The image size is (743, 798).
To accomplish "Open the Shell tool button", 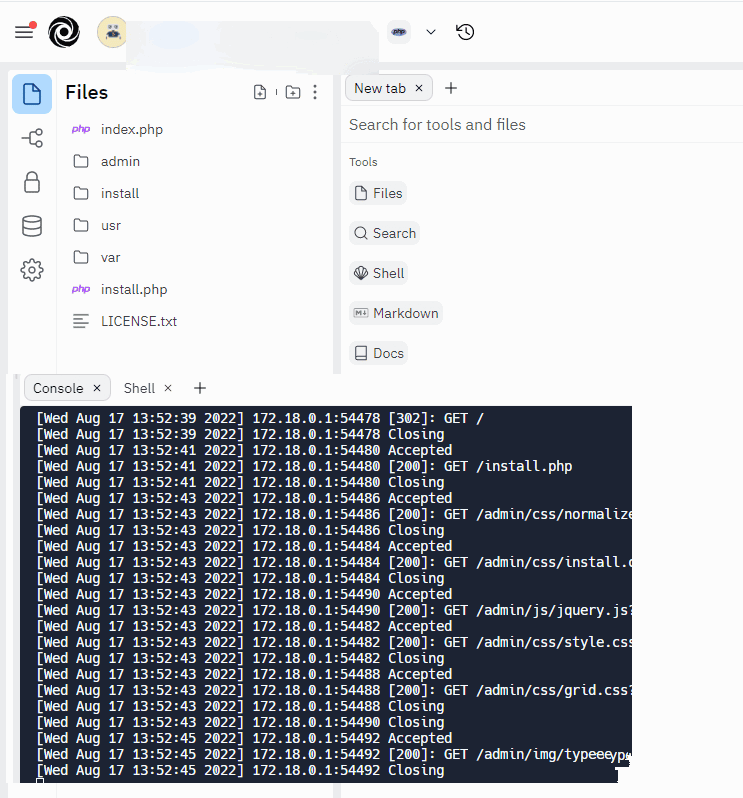I will click(x=379, y=273).
